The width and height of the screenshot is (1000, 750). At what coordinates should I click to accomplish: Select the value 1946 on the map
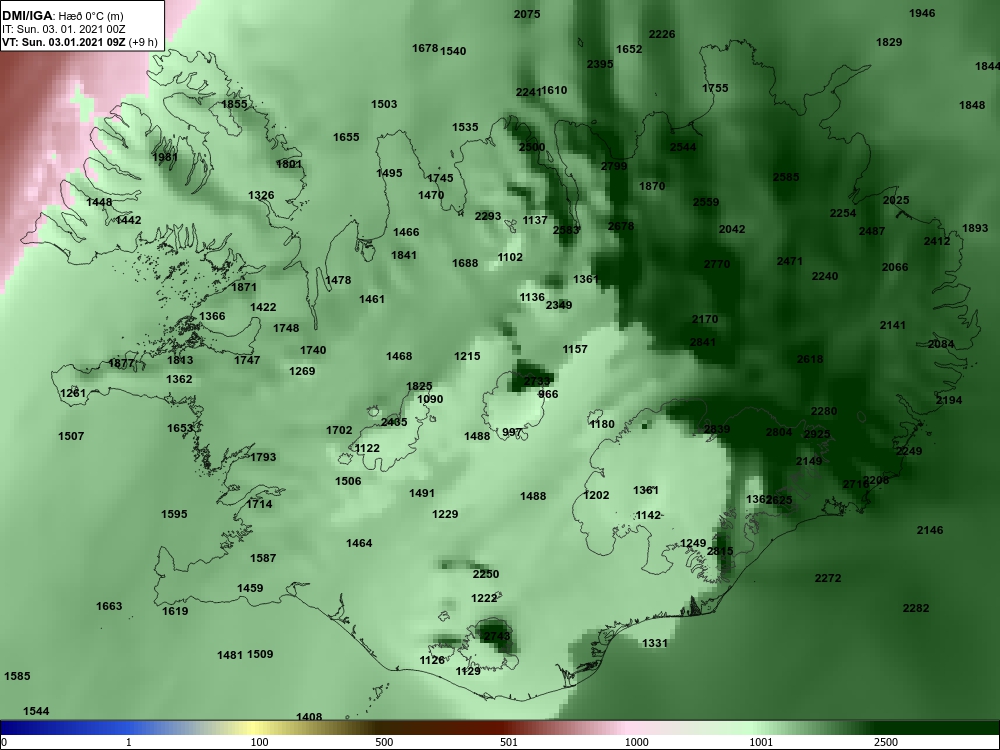coord(922,13)
